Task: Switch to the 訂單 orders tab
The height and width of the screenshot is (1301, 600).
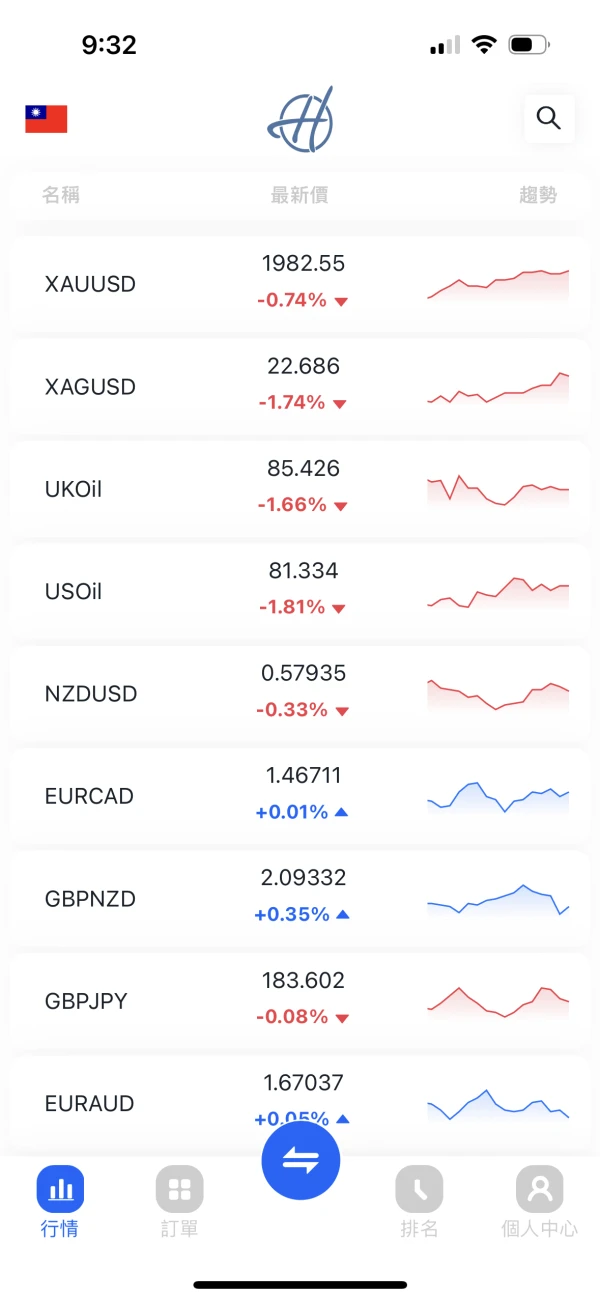Action: (x=180, y=1201)
